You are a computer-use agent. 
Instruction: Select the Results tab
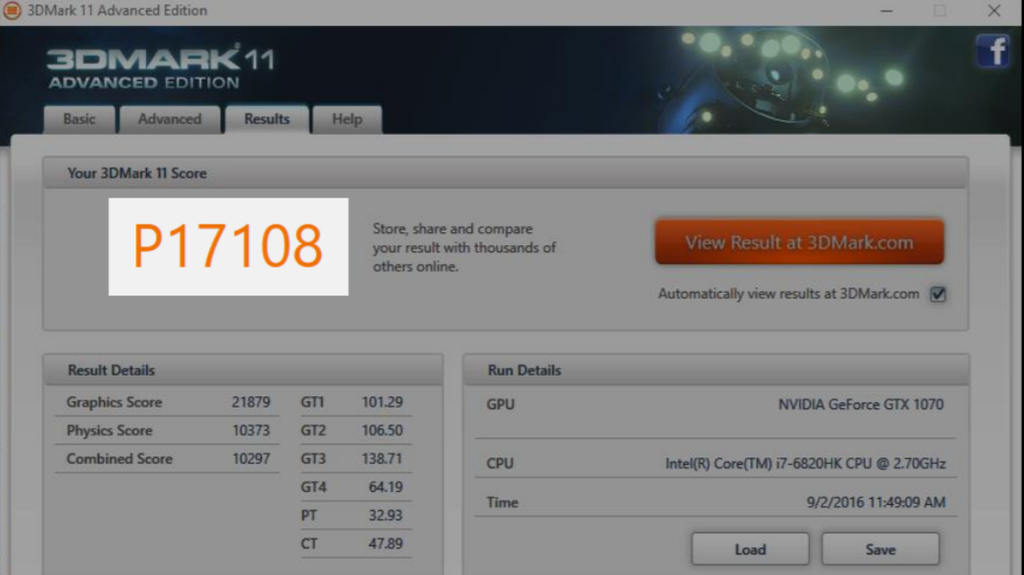[266, 120]
